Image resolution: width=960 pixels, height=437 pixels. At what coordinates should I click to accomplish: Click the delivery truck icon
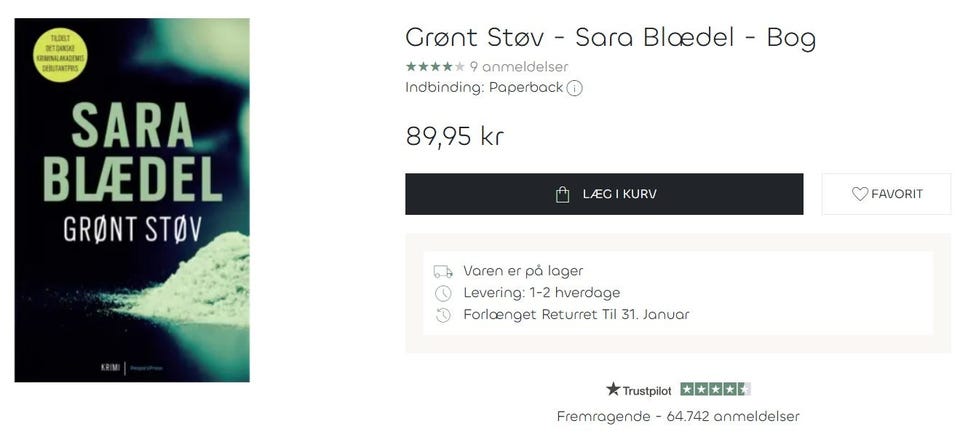pyautogui.click(x=443, y=271)
